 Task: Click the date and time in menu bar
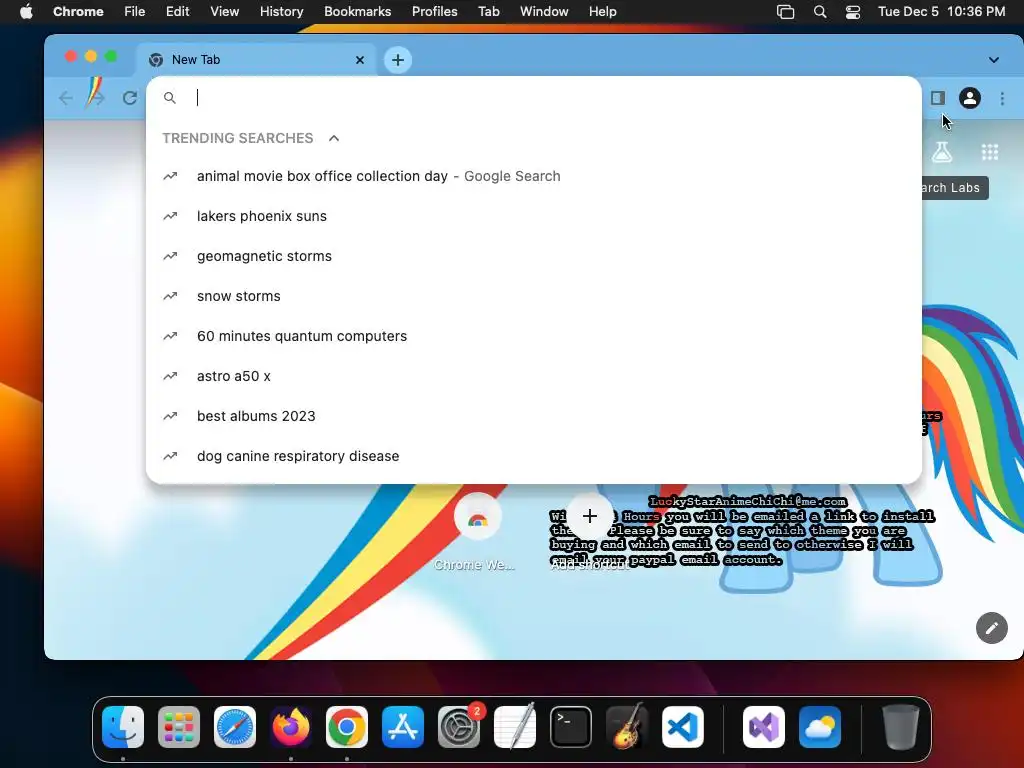[x=941, y=12]
